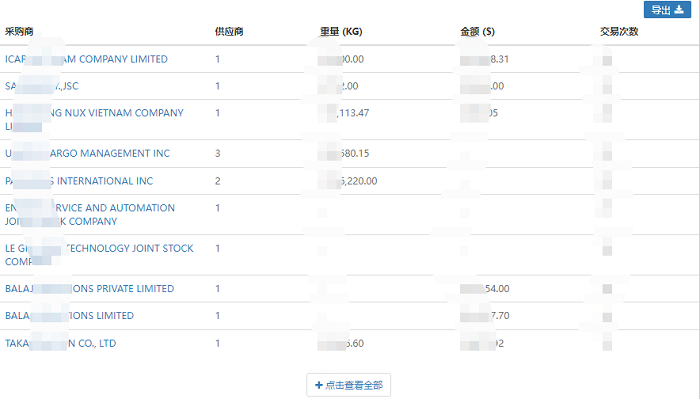Viewport: 700px width, 399px height.
Task: Open the BALA... IONS LIMITED buyer link
Action: coord(69,315)
